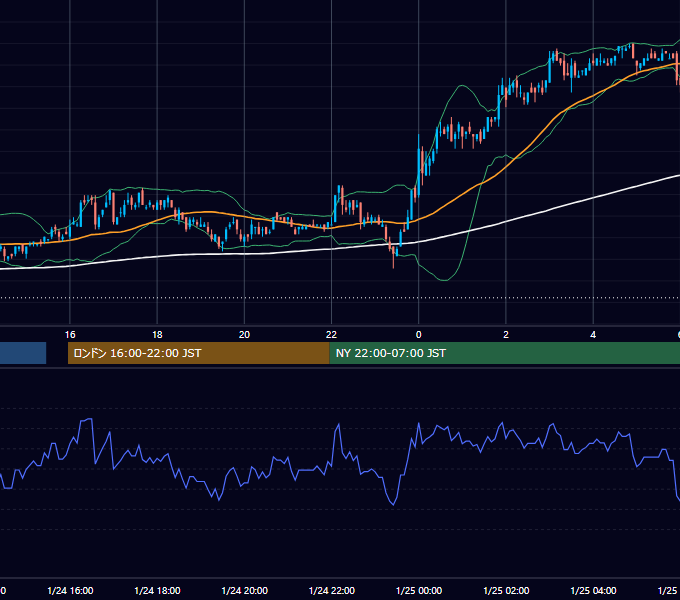Click the 1/24 16:00 time label
This screenshot has height=600, width=680.
(x=70, y=590)
